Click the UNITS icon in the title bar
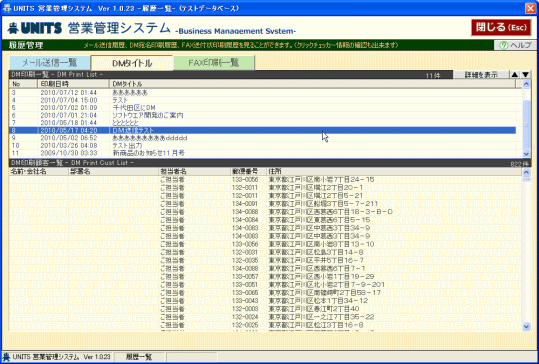This screenshot has width=539, height=364. pos(7,9)
